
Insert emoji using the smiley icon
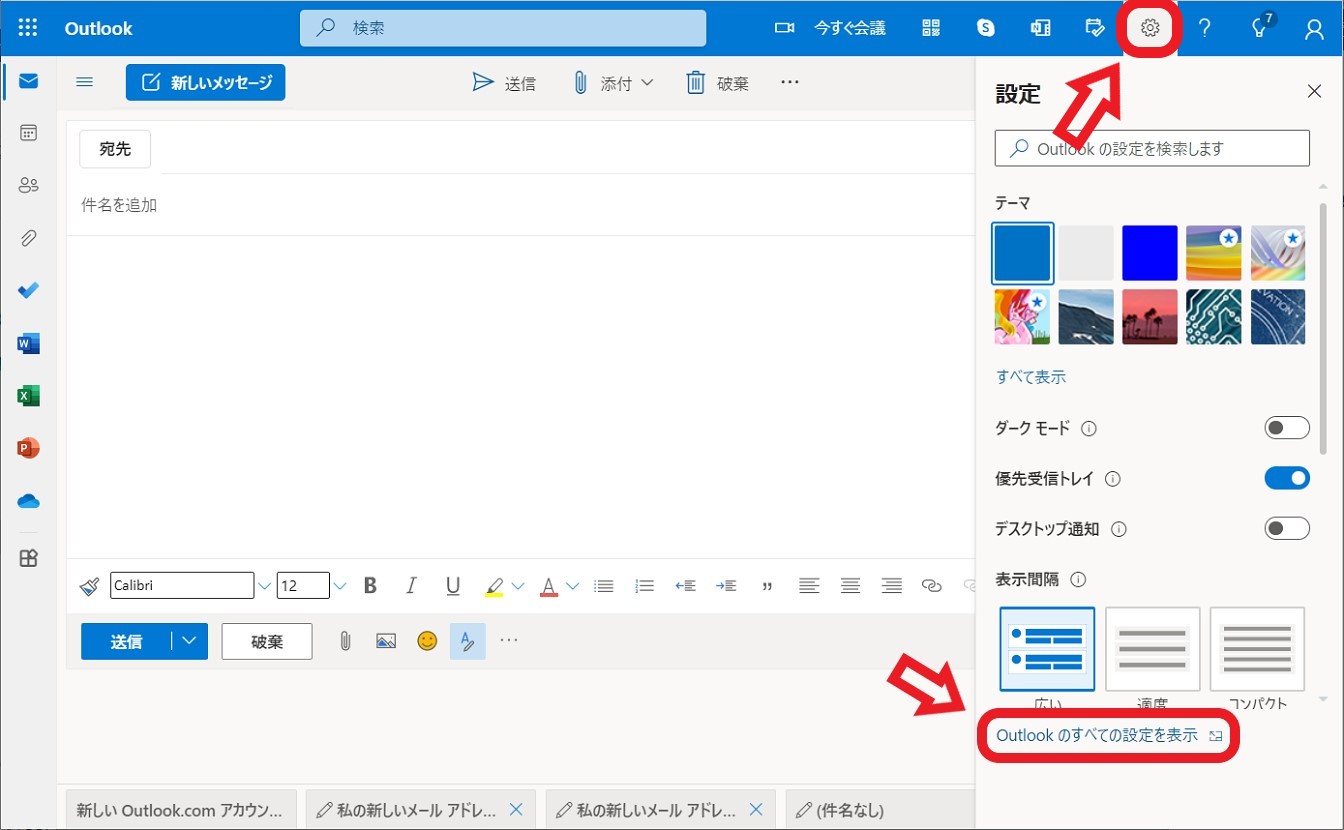point(427,641)
